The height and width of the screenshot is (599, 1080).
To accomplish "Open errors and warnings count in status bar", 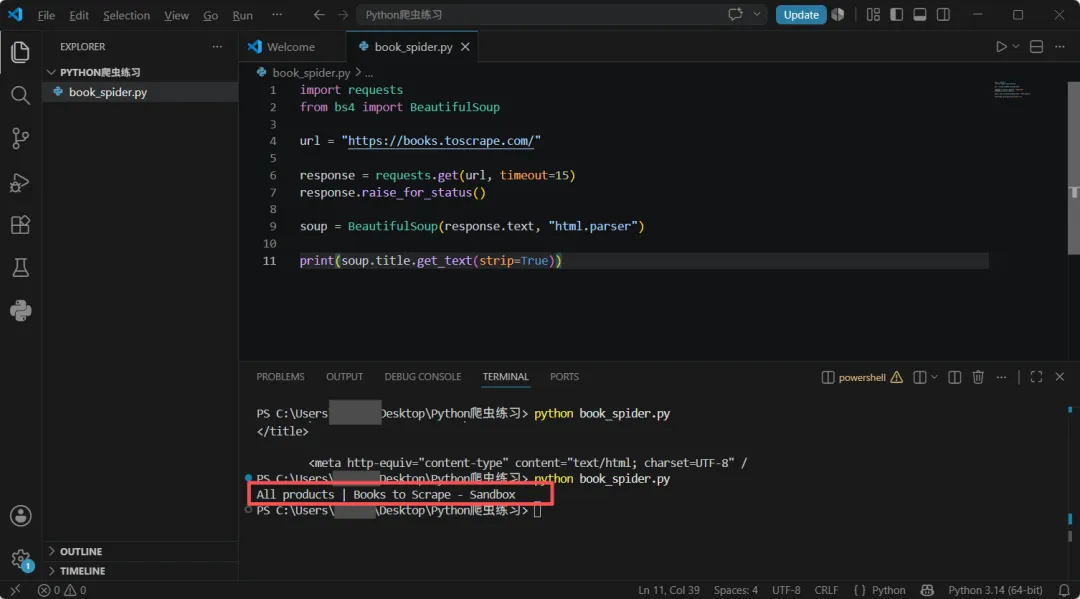I will [x=62, y=590].
